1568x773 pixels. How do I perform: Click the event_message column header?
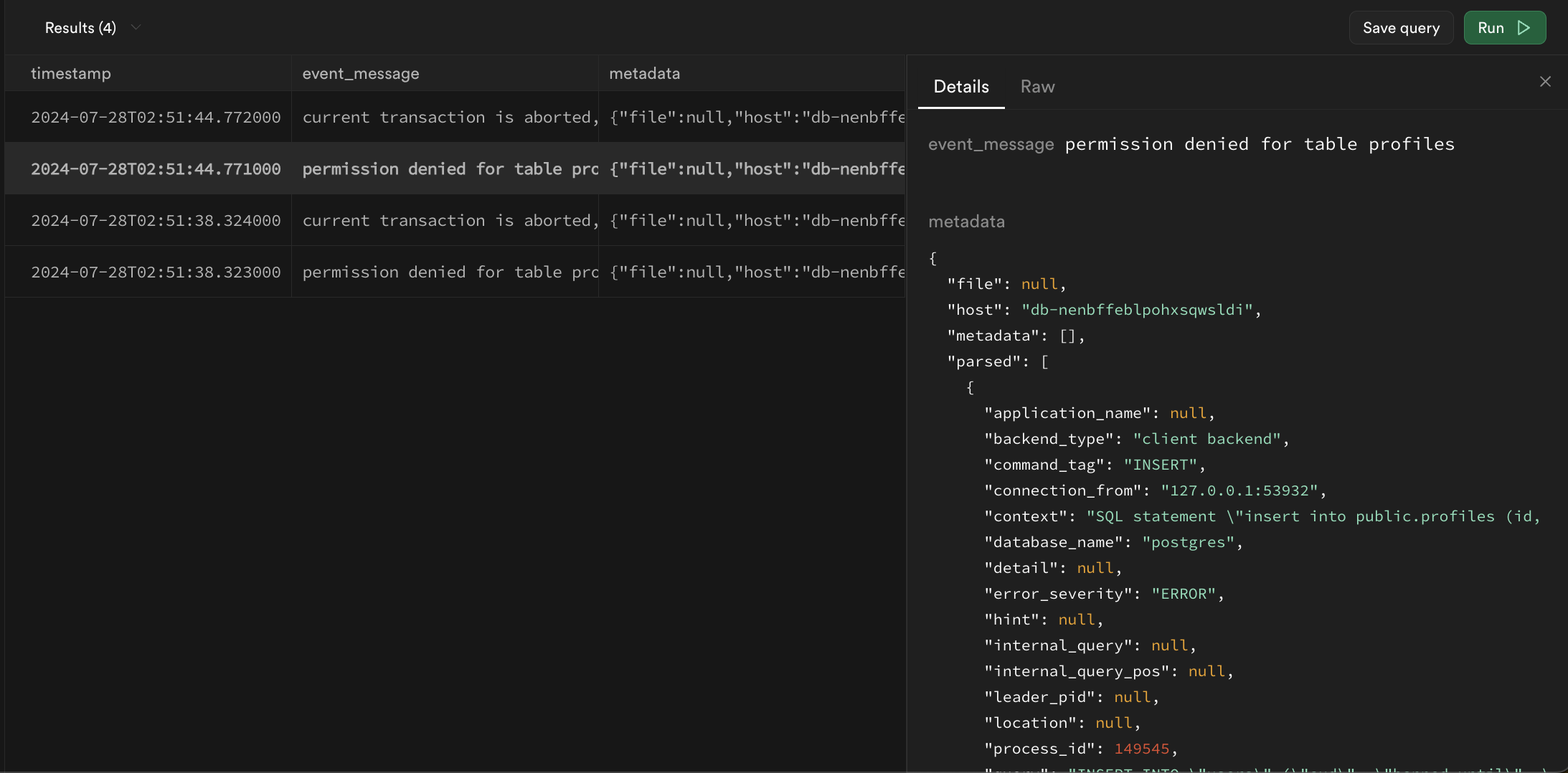tap(360, 72)
